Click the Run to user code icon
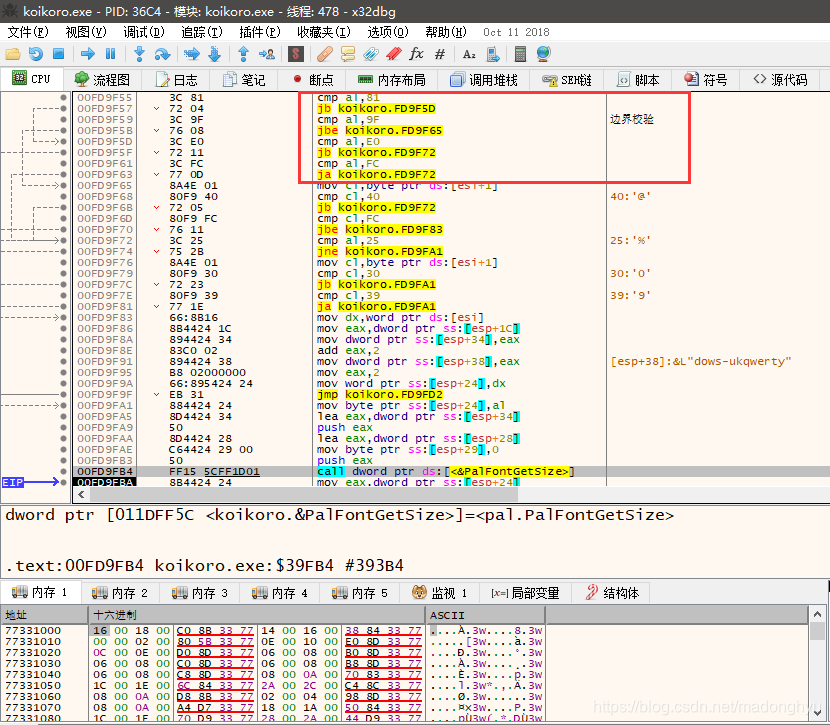Screen dimensions: 830x725 pyautogui.click(x=267, y=54)
